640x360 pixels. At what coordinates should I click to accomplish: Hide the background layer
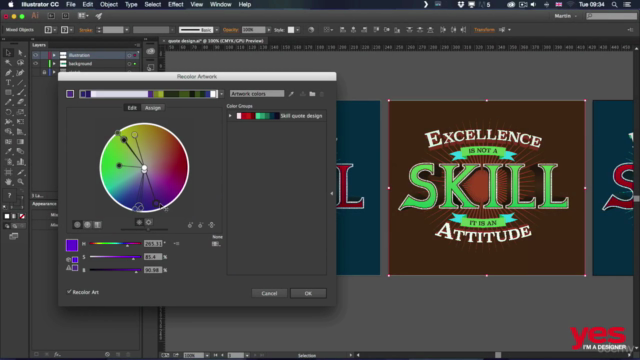point(36,64)
